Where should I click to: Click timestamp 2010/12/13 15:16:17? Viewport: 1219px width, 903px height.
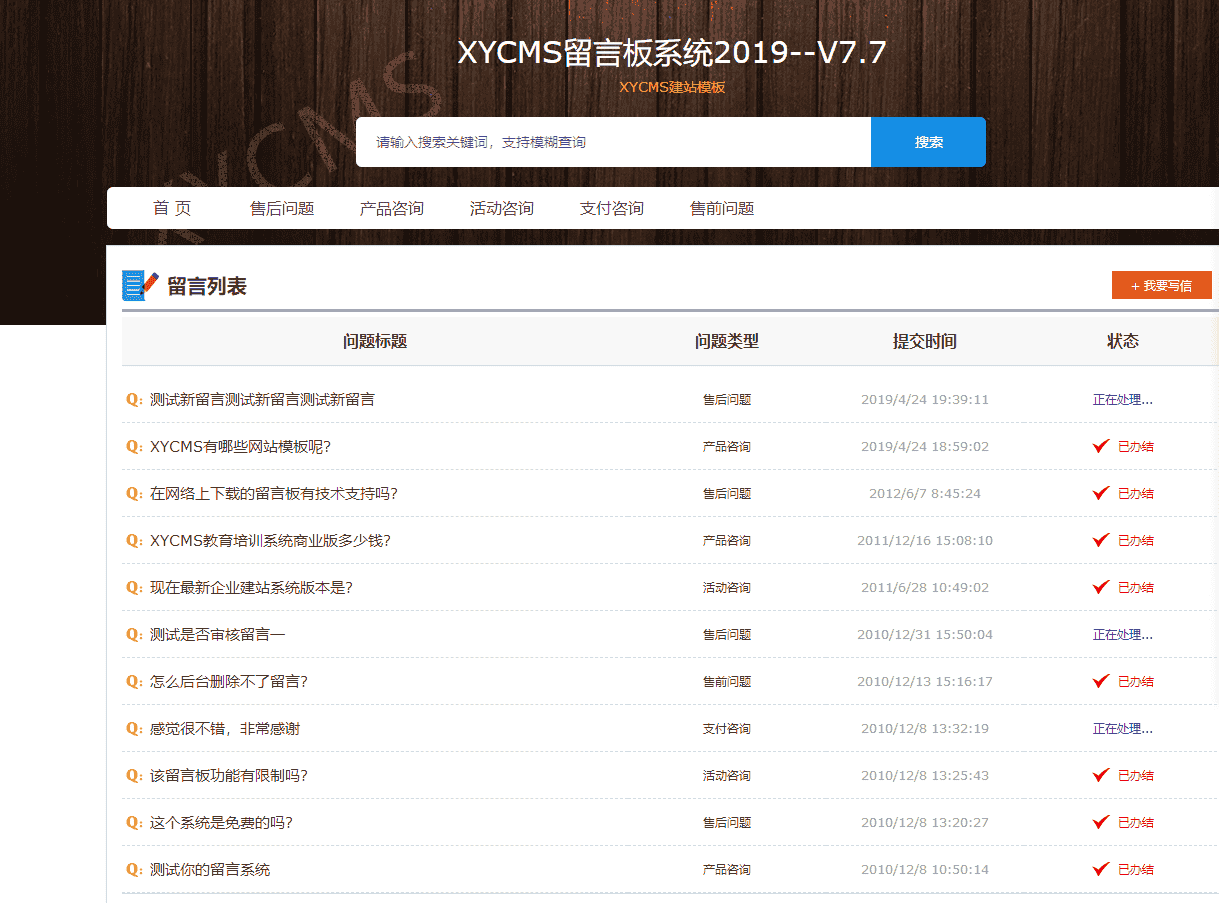pos(925,682)
